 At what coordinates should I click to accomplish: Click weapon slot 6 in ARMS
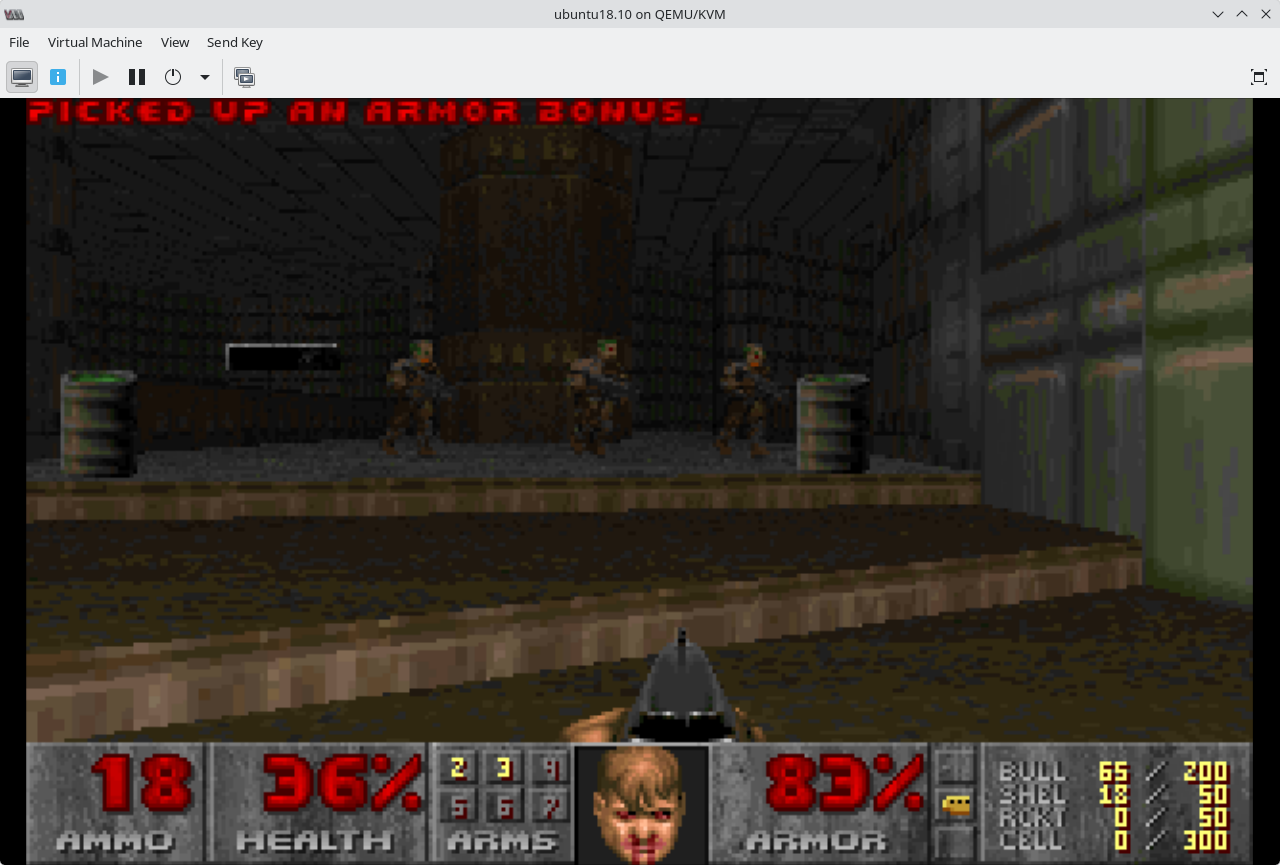click(x=503, y=806)
